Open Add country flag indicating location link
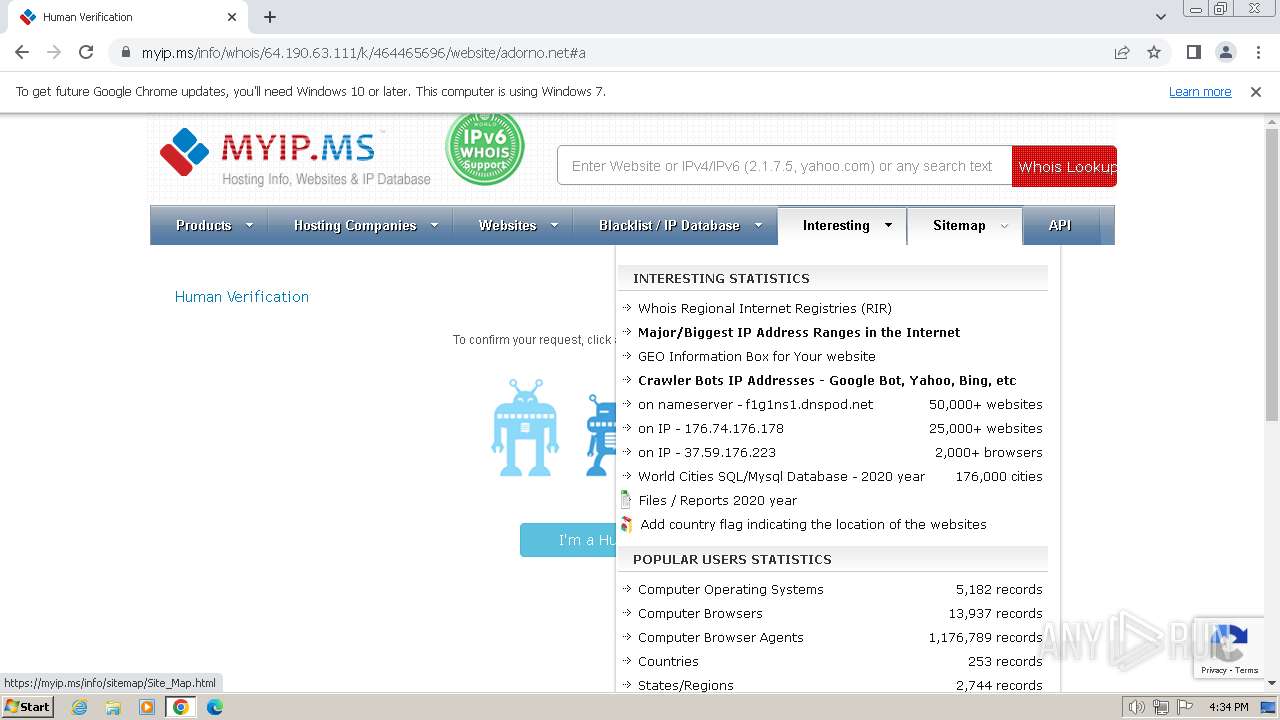This screenshot has height=720, width=1280. pos(813,524)
